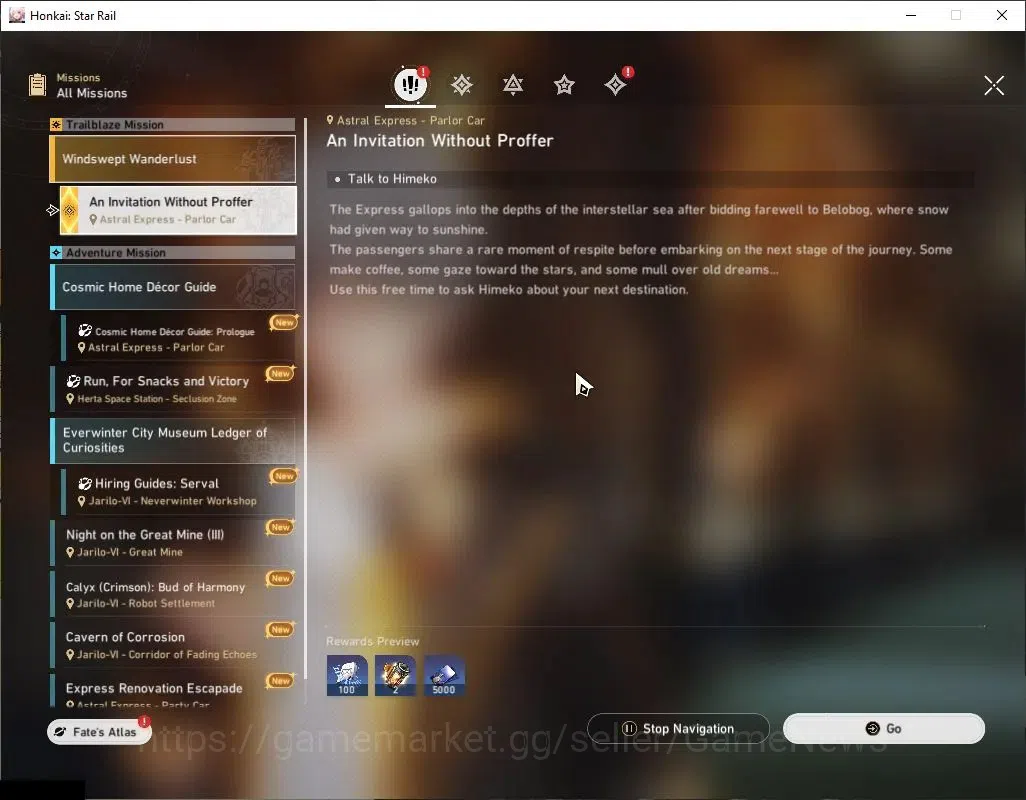Image resolution: width=1026 pixels, height=800 pixels.
Task: Select Calyx (Crimson): Bud of Harmony
Action: (x=173, y=594)
